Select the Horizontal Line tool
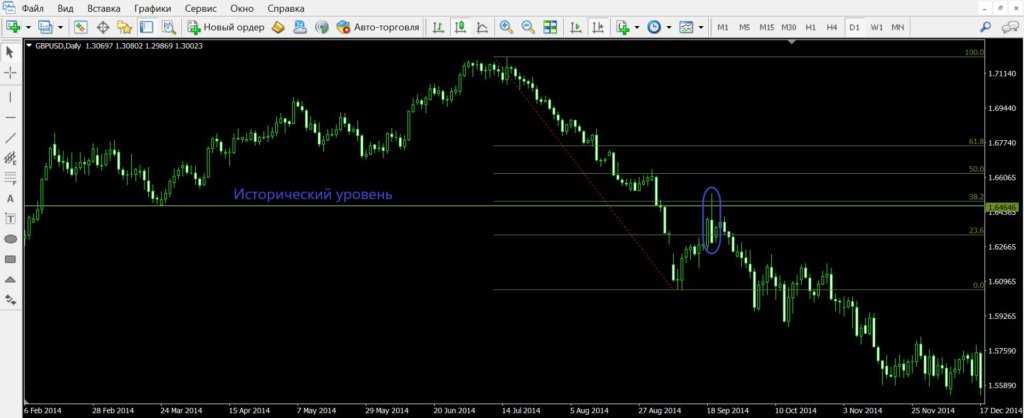Viewport: 1024px width, 418px height. [11, 117]
